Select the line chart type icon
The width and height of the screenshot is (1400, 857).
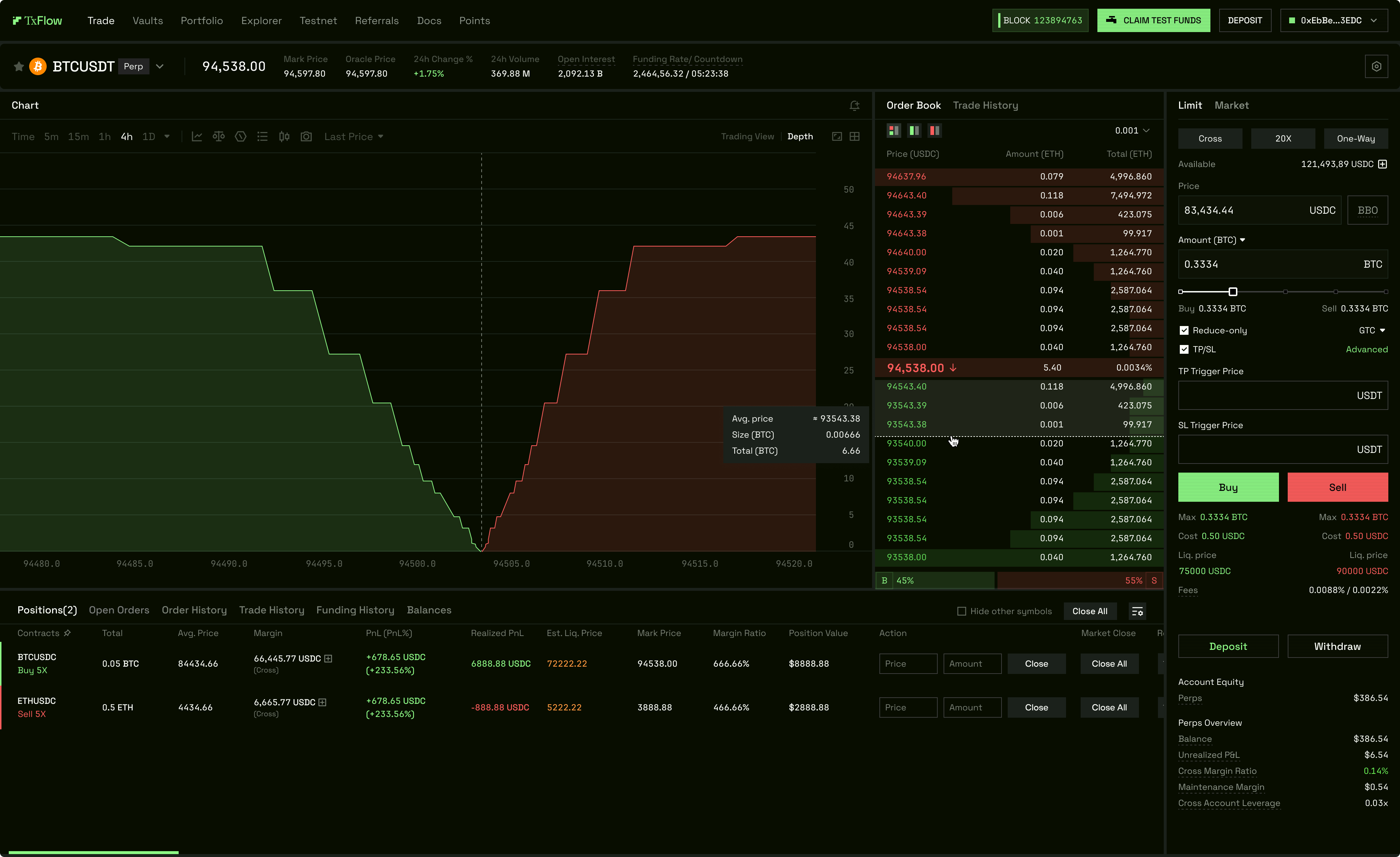tap(197, 136)
